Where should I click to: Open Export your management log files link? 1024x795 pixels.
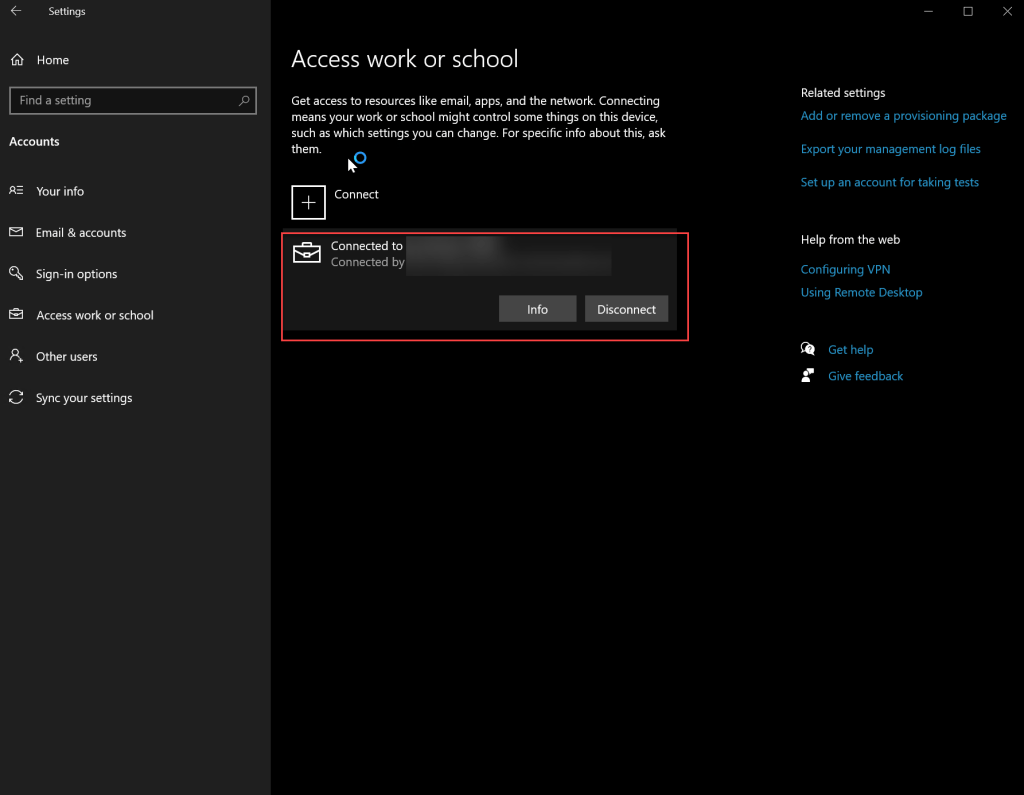click(x=890, y=149)
